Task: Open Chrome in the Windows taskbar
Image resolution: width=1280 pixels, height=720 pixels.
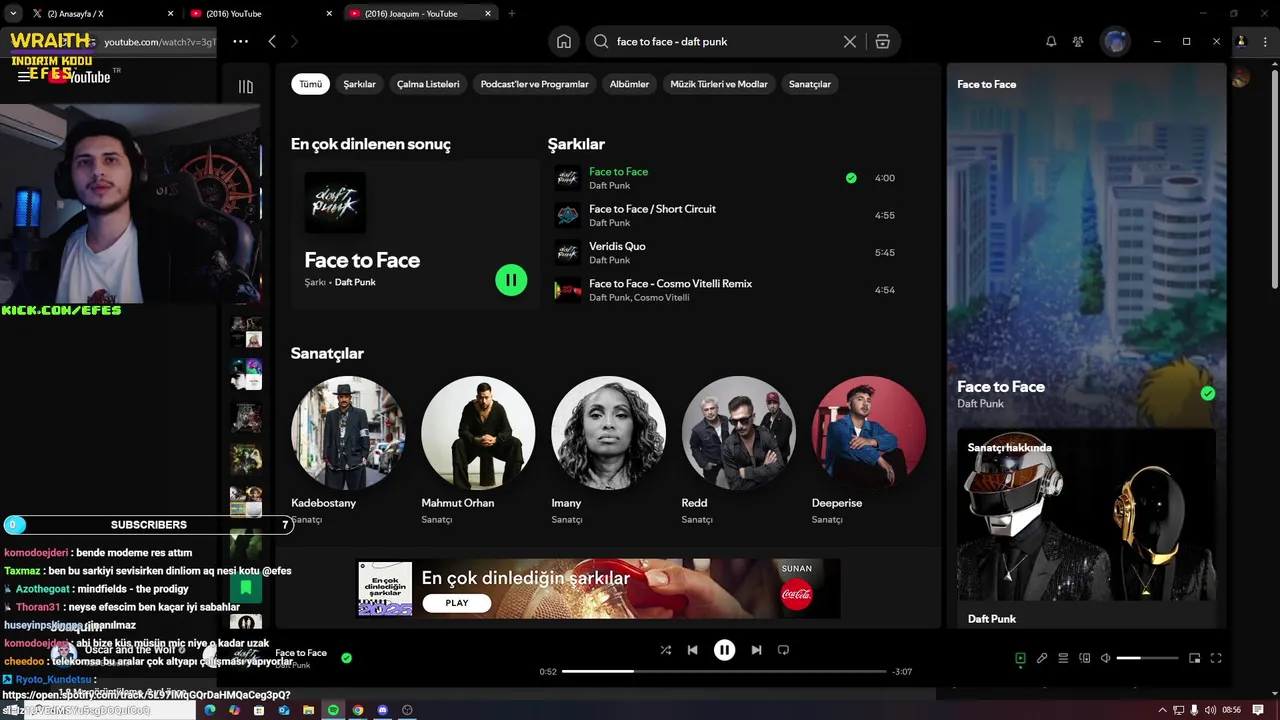Action: click(x=358, y=710)
